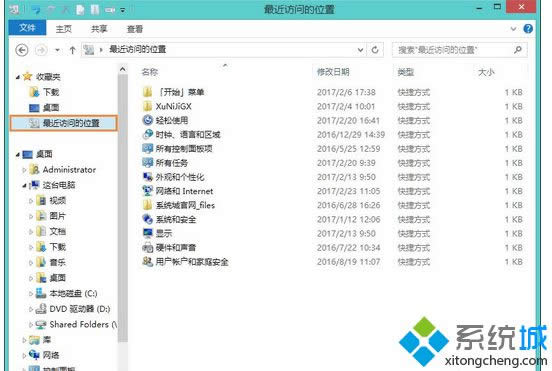Select the 外观和个性化 icon
This screenshot has height=371, width=552.
point(148,177)
